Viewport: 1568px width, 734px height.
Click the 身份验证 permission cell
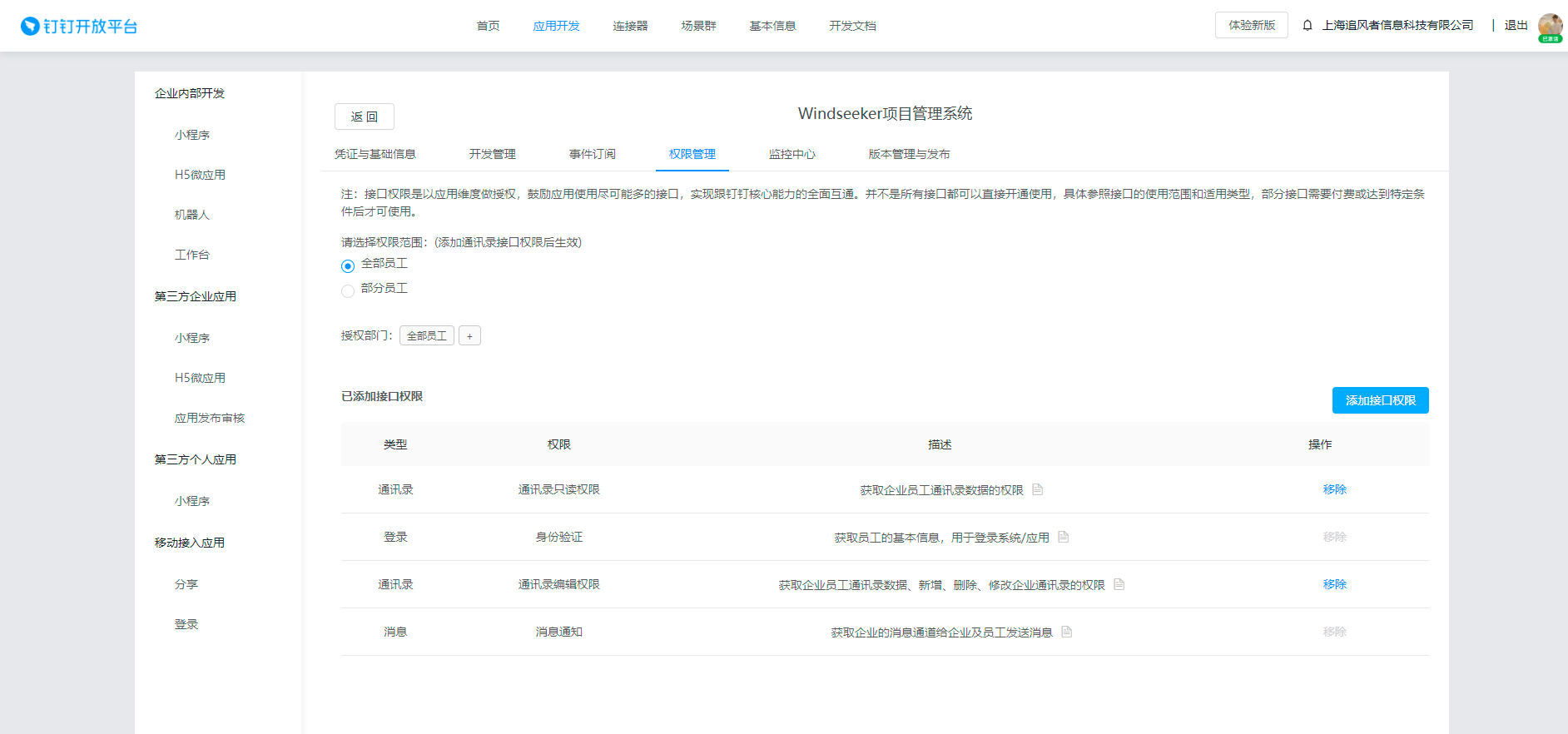tap(559, 537)
